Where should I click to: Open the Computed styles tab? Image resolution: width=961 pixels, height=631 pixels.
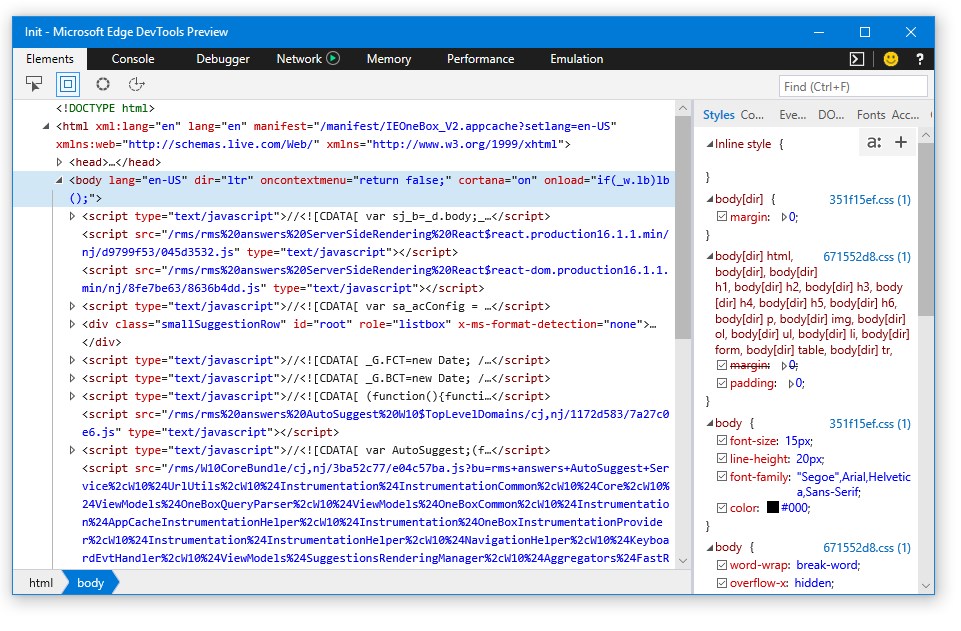coord(752,115)
